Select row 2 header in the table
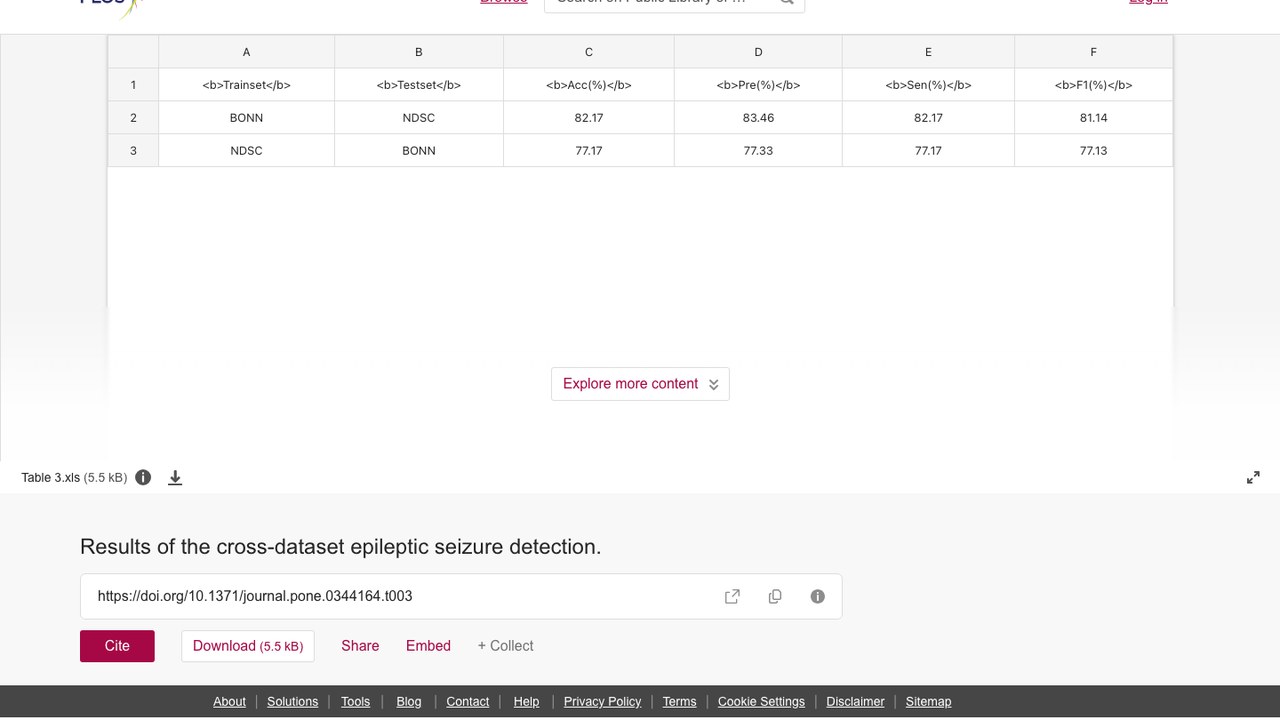 pyautogui.click(x=133, y=118)
